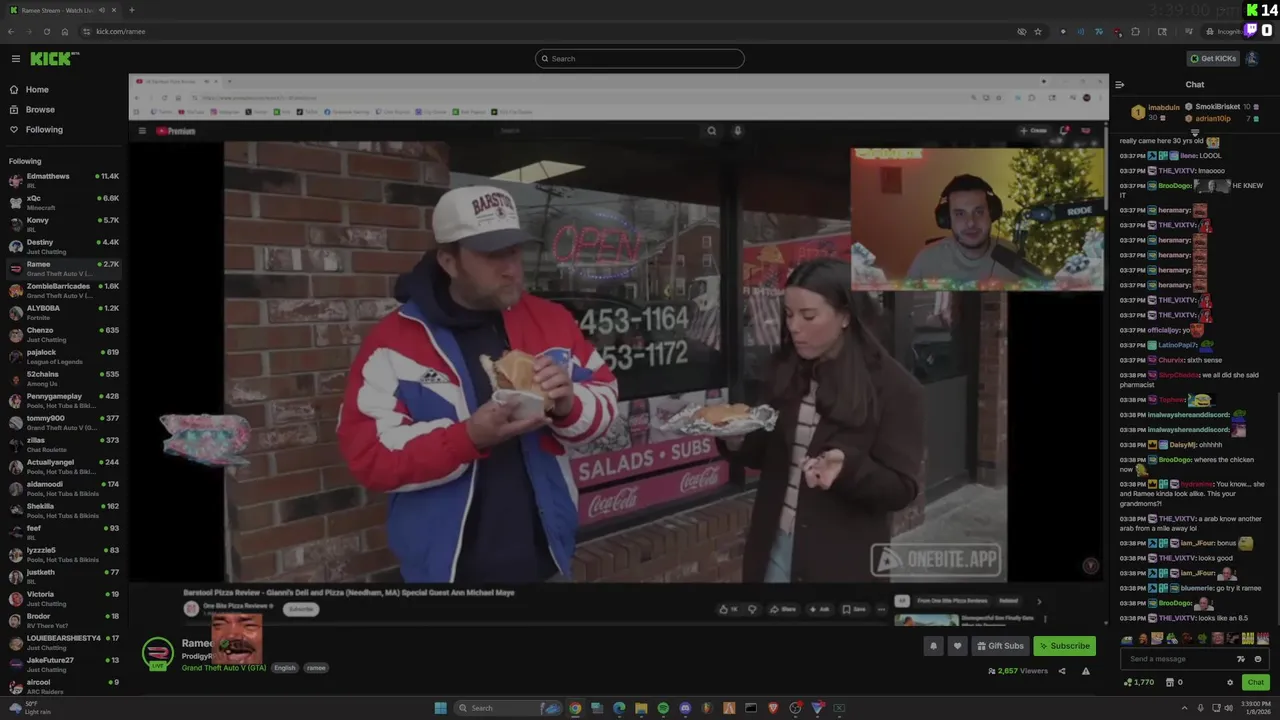
Task: Click the taskbar volume icon
Action: coord(1229,708)
